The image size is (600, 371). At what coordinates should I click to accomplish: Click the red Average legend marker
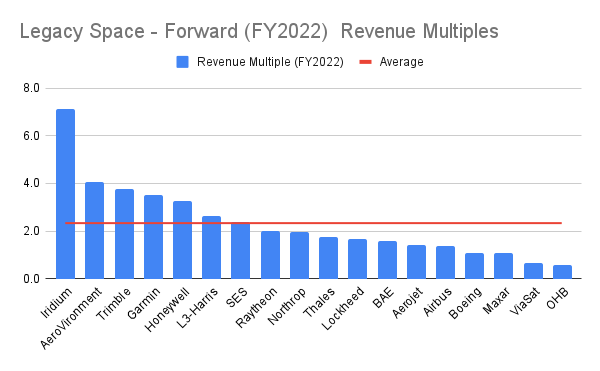tap(366, 62)
